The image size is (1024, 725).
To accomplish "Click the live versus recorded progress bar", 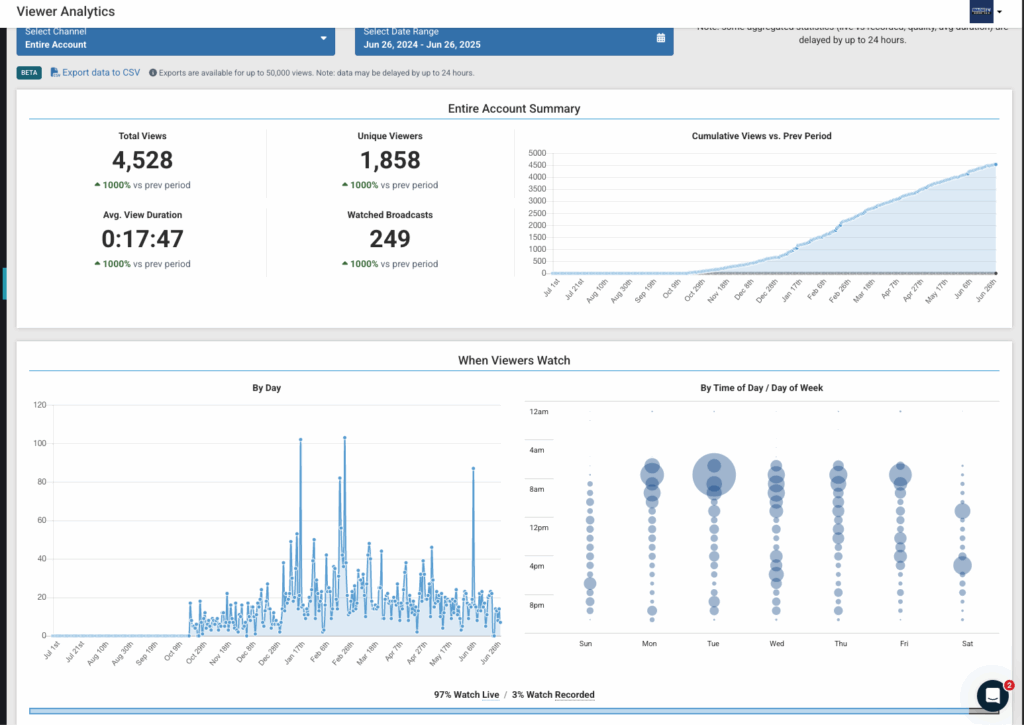I will coord(500,711).
